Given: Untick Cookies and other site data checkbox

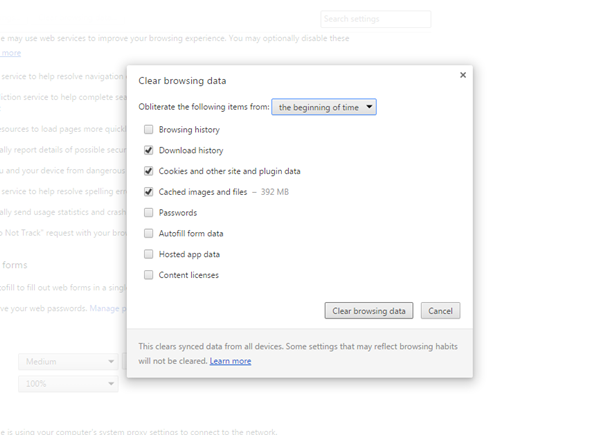Looking at the screenshot, I should click(149, 171).
